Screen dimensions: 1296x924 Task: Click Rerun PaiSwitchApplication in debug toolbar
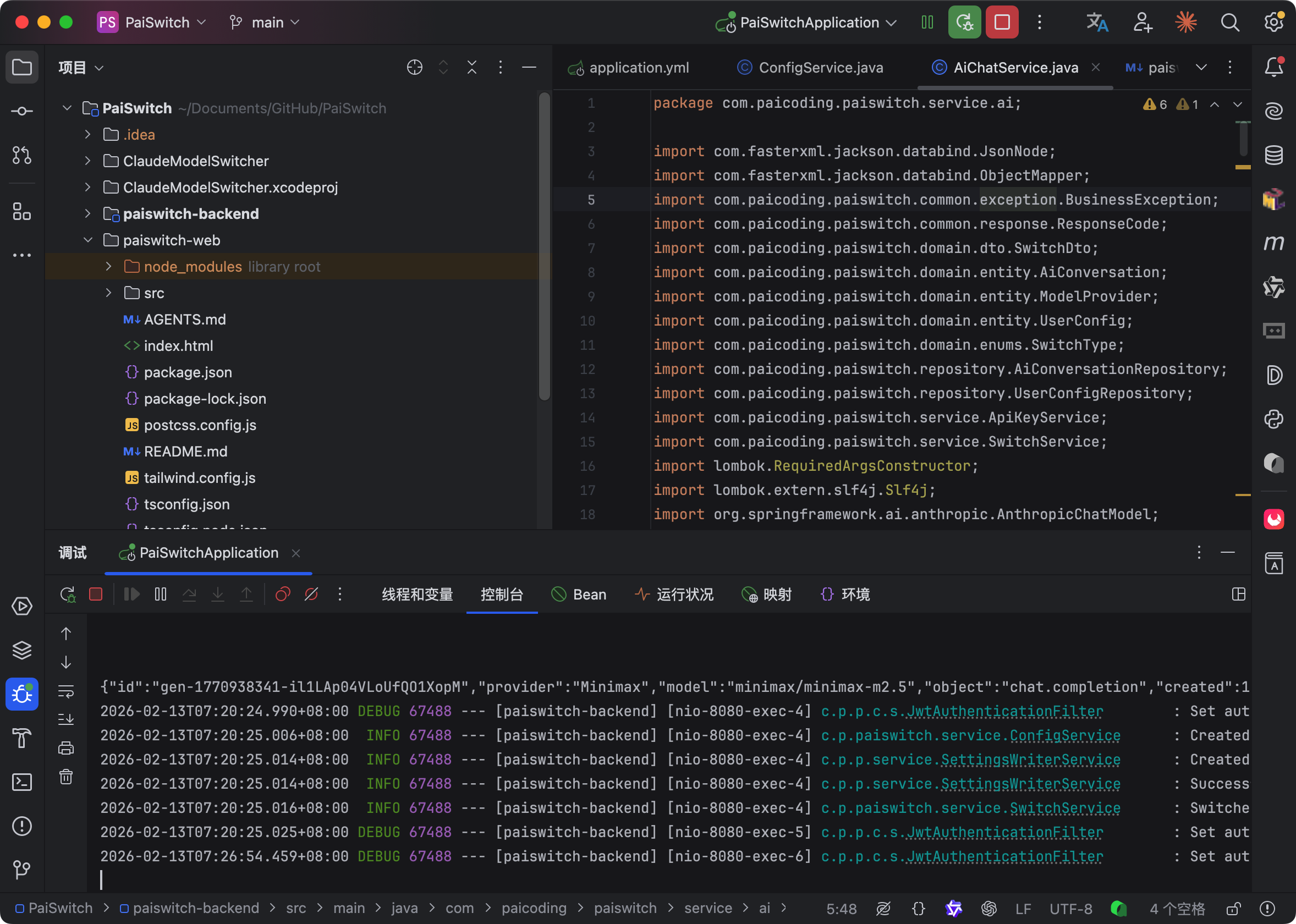[x=68, y=595]
